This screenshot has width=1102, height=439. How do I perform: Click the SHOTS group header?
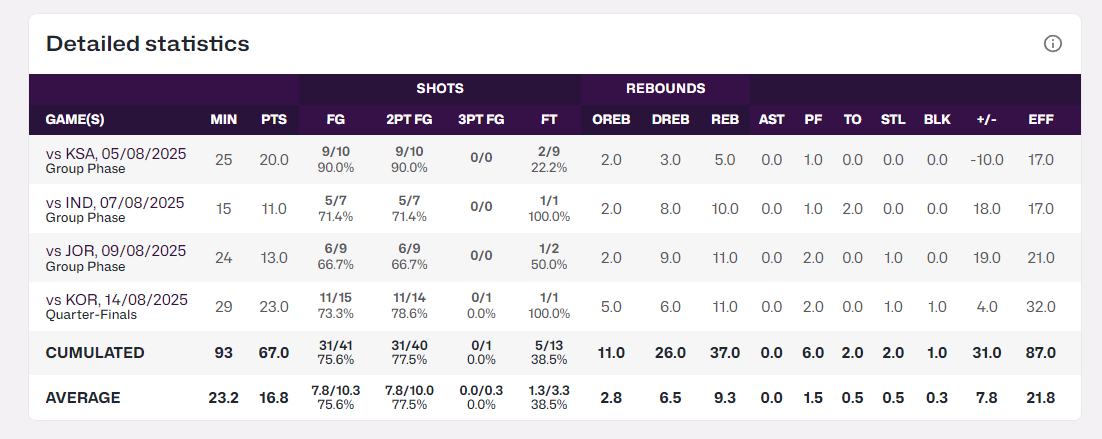point(440,88)
